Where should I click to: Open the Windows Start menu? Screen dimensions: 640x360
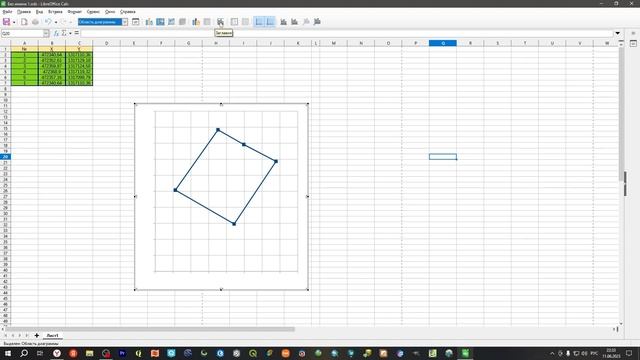pyautogui.click(x=7, y=353)
